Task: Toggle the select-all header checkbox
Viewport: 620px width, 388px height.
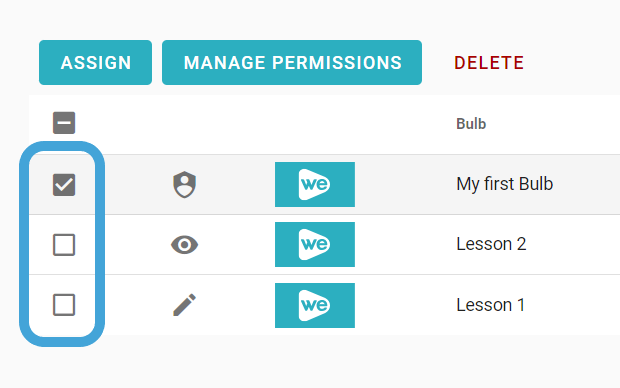Action: click(64, 123)
